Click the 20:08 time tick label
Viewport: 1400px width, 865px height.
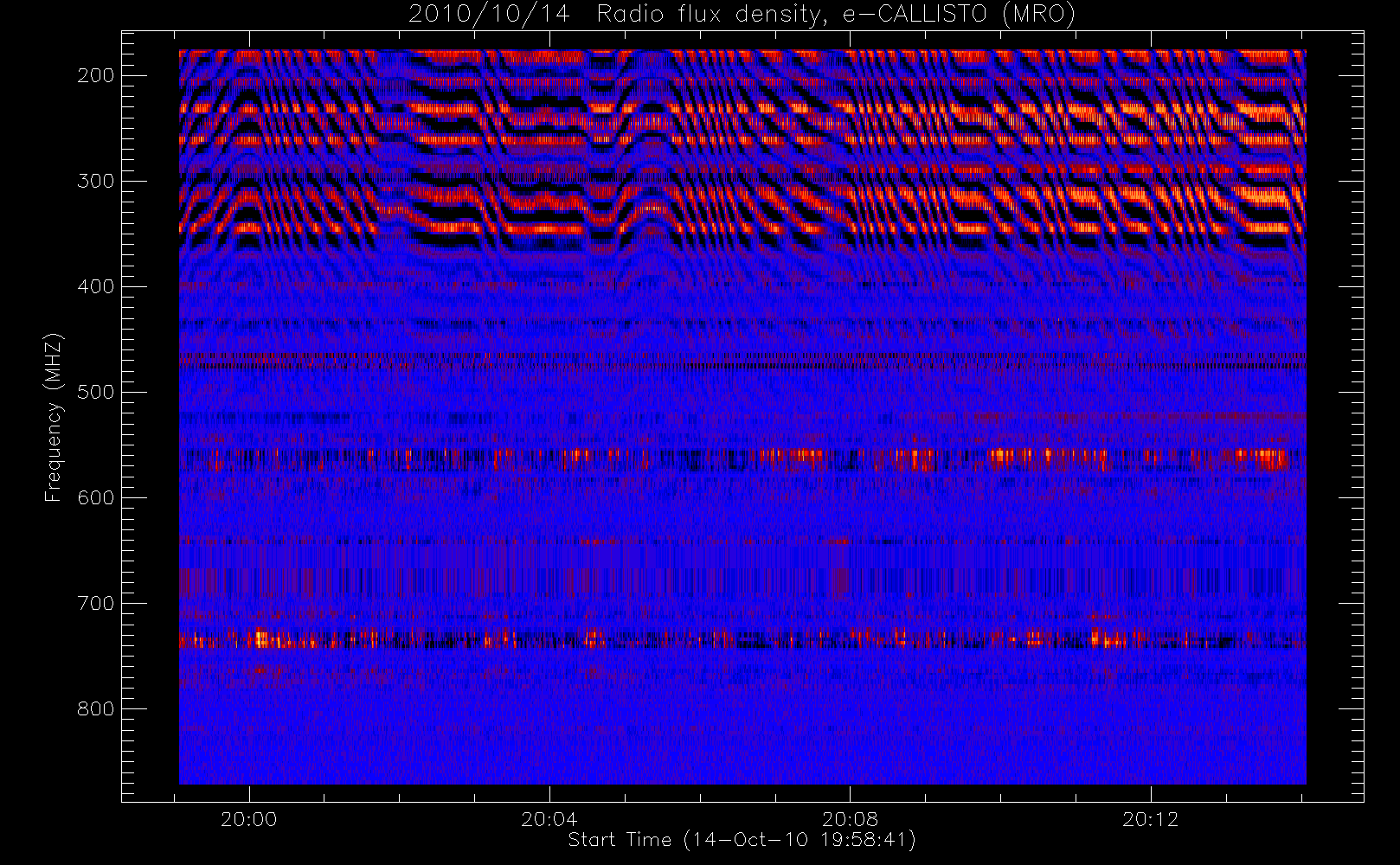[x=850, y=819]
